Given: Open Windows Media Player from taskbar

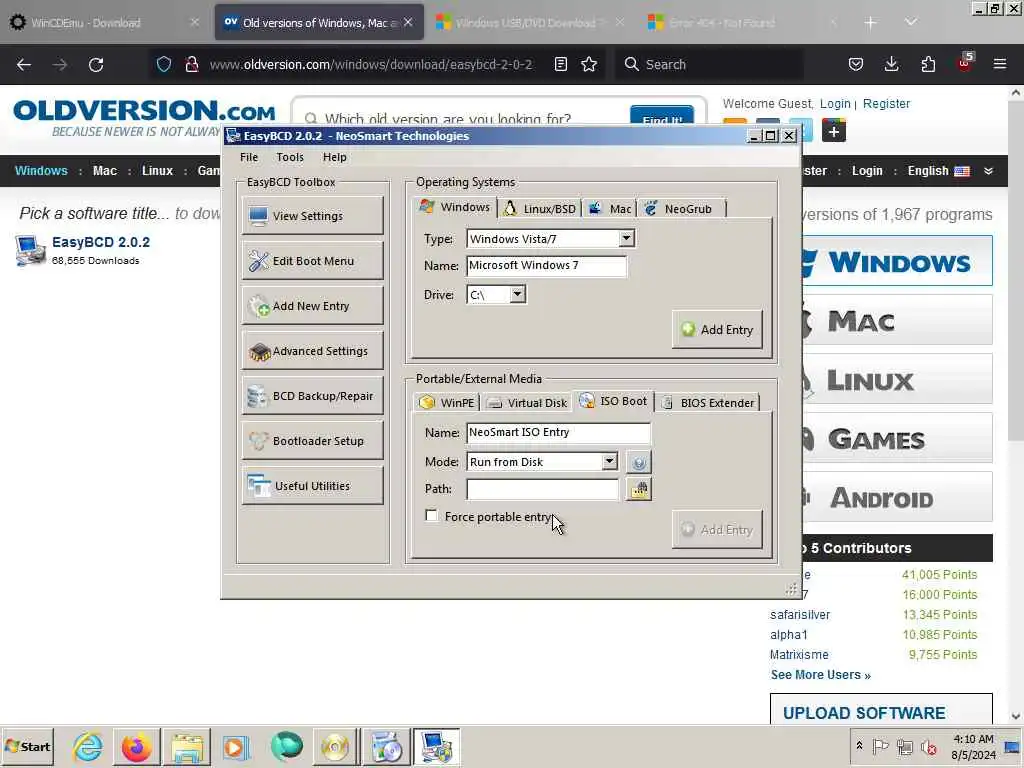Looking at the screenshot, I should (x=236, y=747).
